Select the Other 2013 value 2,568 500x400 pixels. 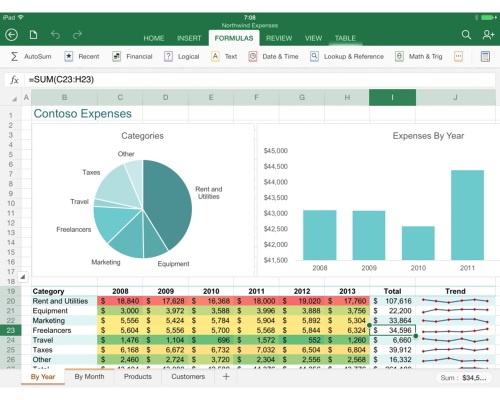pos(347,360)
